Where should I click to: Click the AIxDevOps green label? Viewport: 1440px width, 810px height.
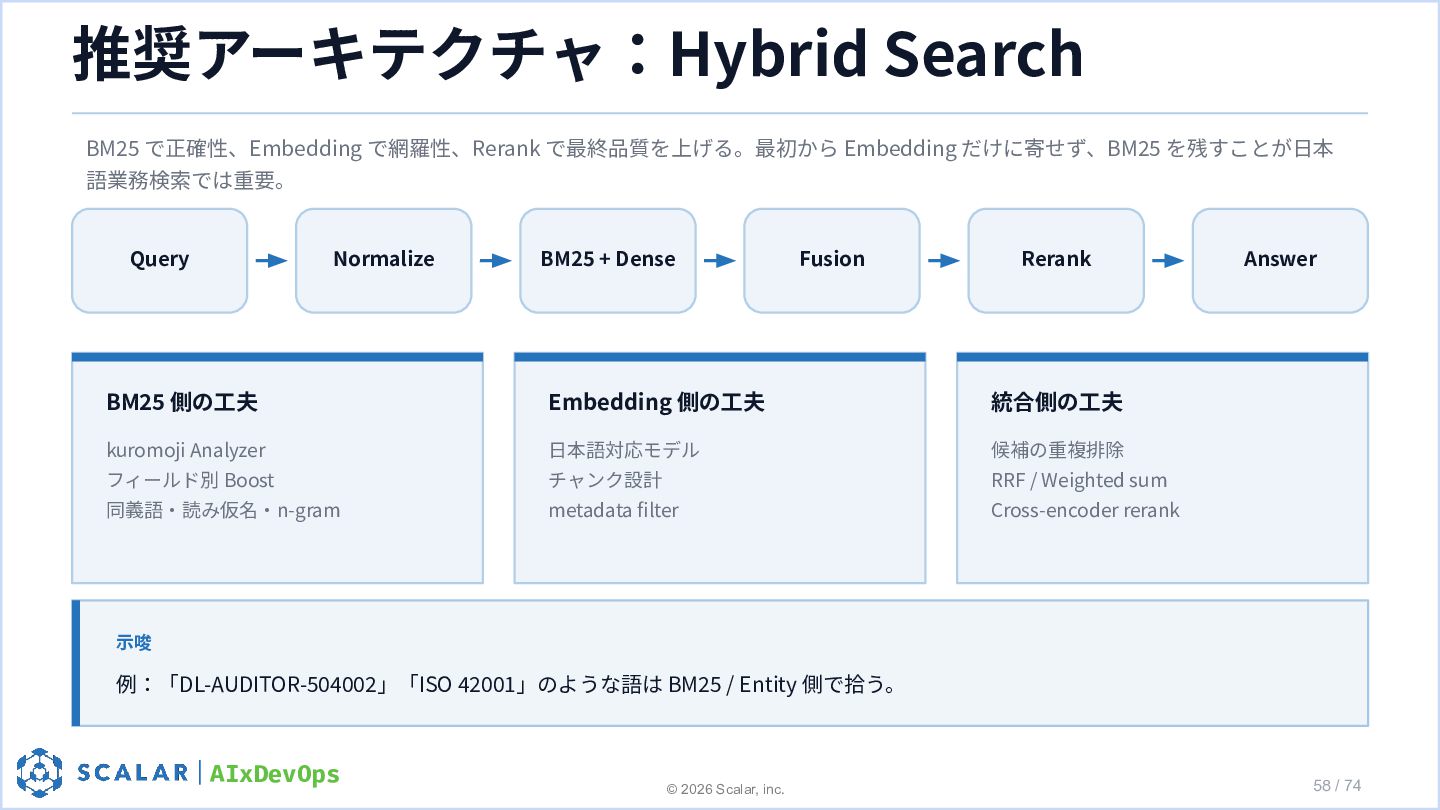[275, 773]
